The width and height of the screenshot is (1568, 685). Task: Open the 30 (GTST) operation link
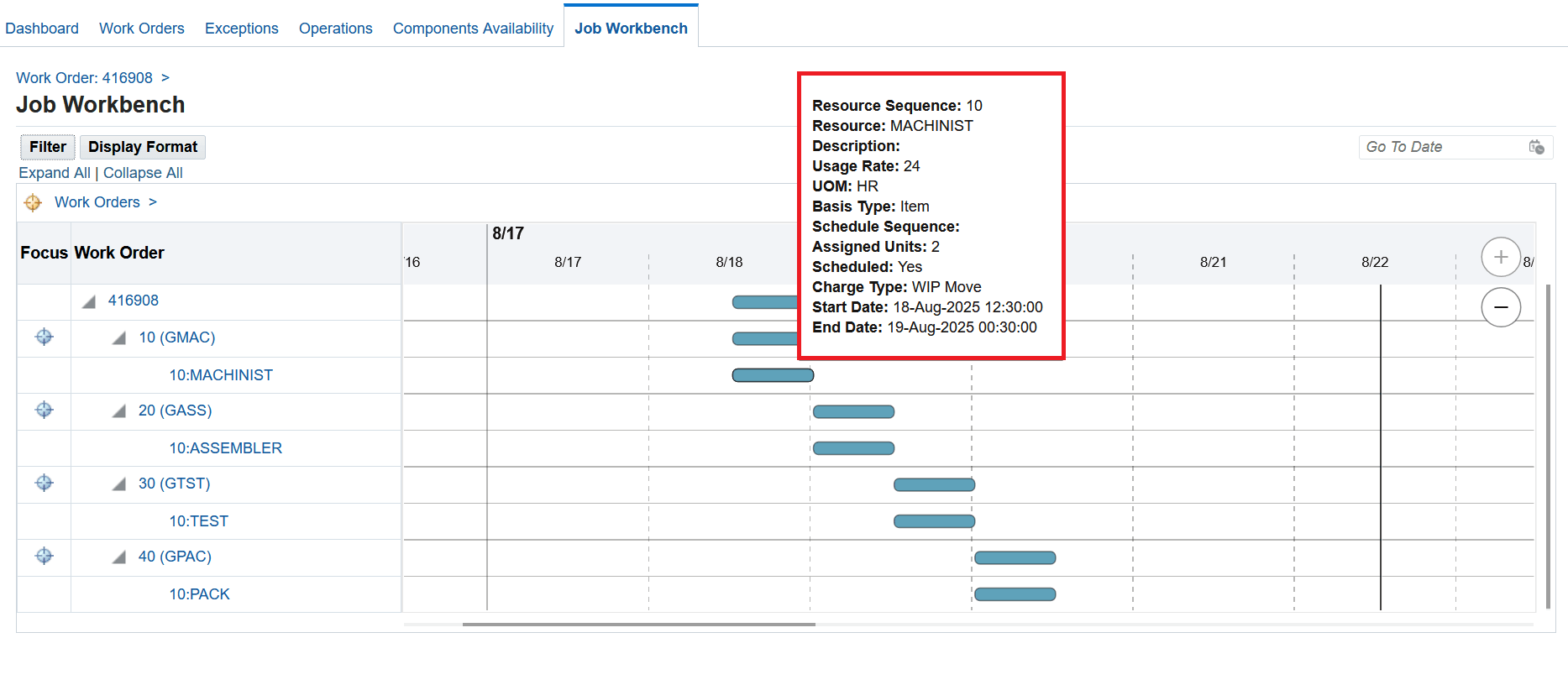click(x=175, y=484)
